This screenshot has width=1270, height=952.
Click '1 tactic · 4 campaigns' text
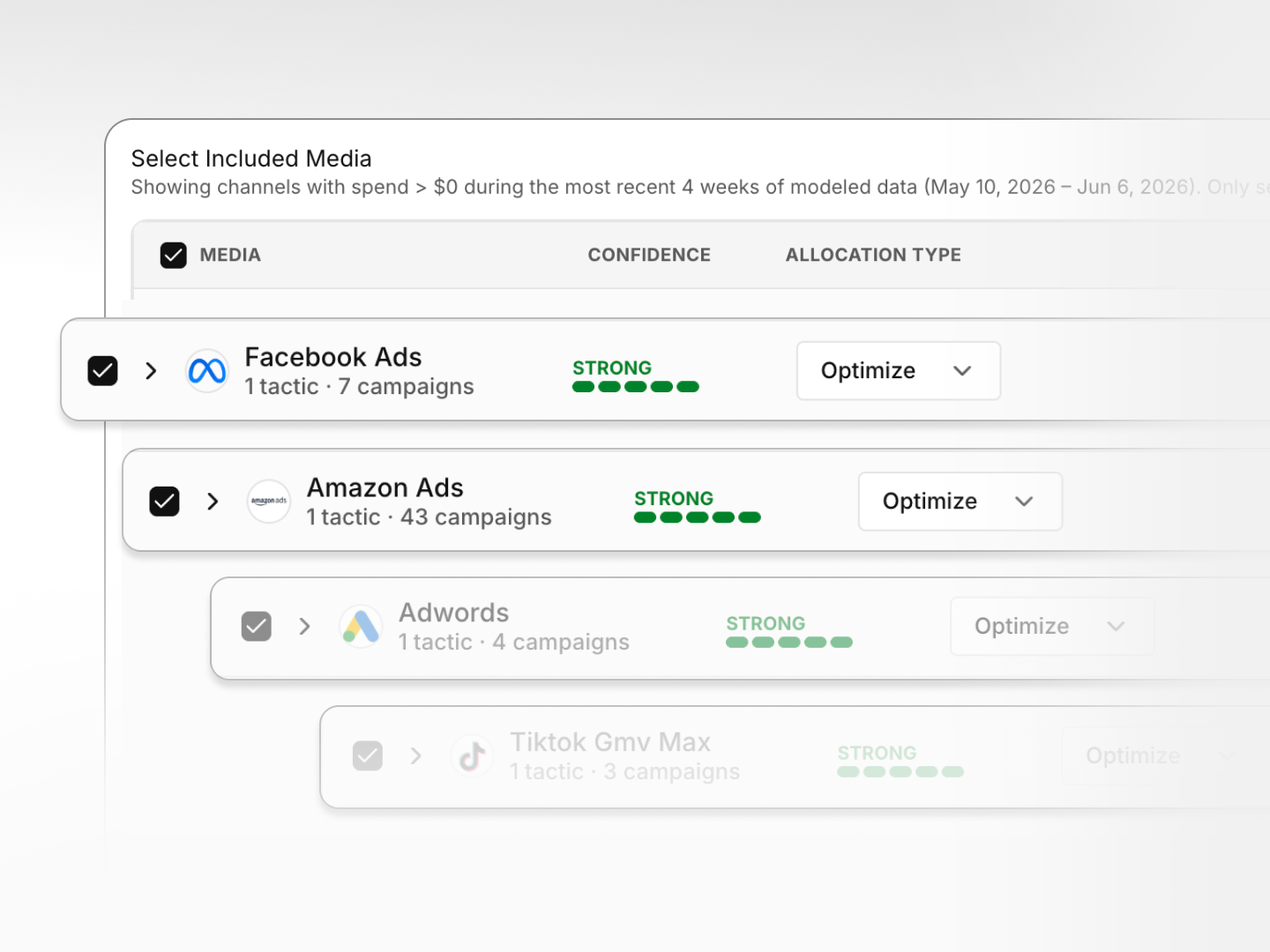(514, 643)
